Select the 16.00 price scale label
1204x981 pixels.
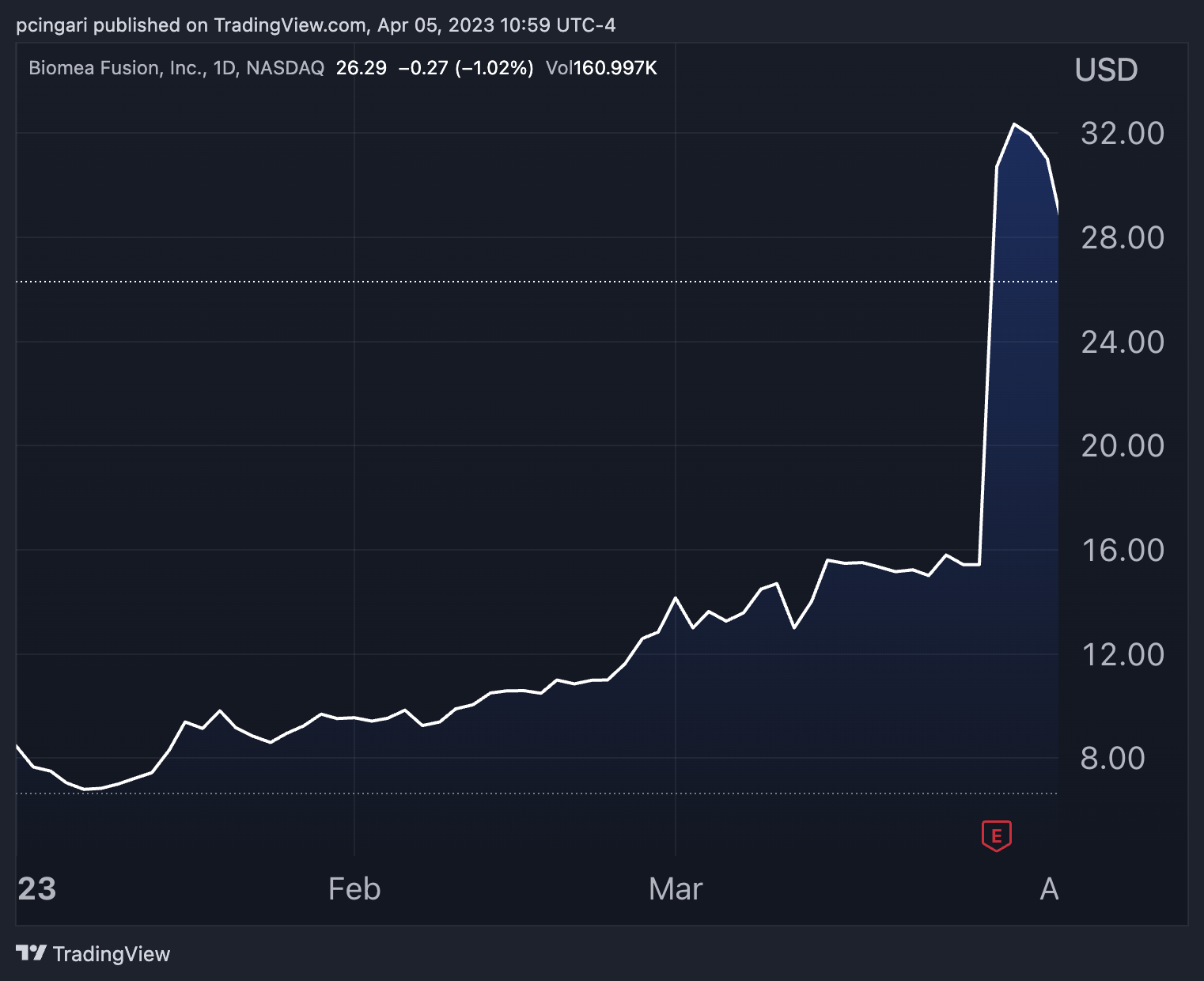[x=1122, y=550]
